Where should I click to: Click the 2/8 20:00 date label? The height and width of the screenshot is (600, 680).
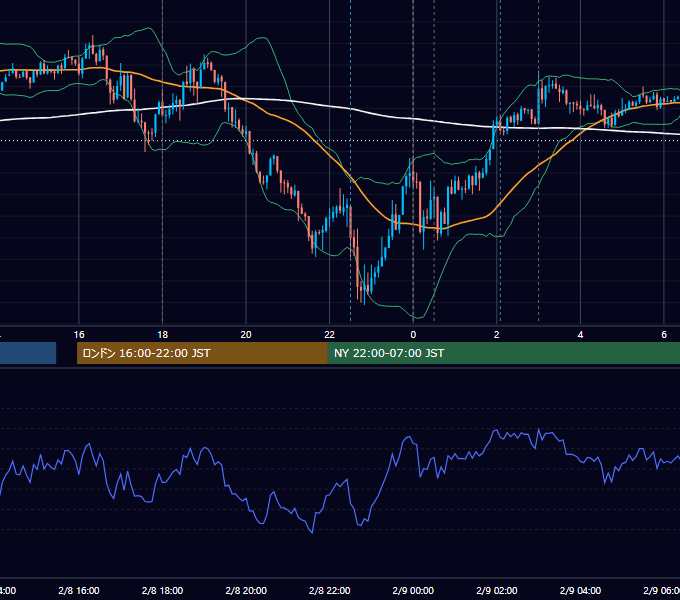[246, 590]
